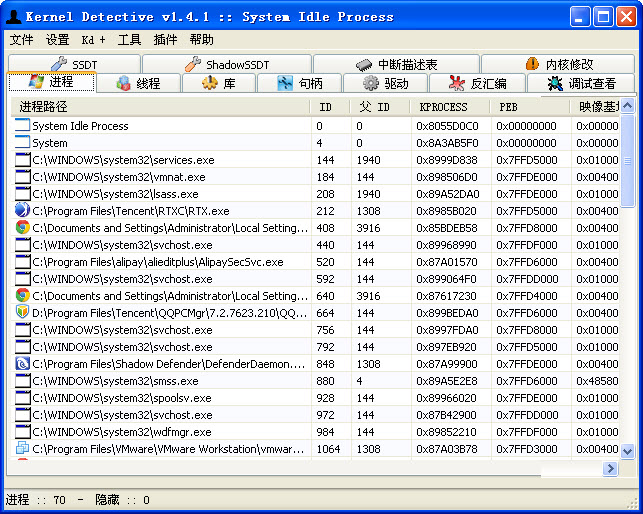This screenshot has width=643, height=514.
Task: Click the wrench icon on ShadowSSDT tab
Action: pyautogui.click(x=193, y=64)
